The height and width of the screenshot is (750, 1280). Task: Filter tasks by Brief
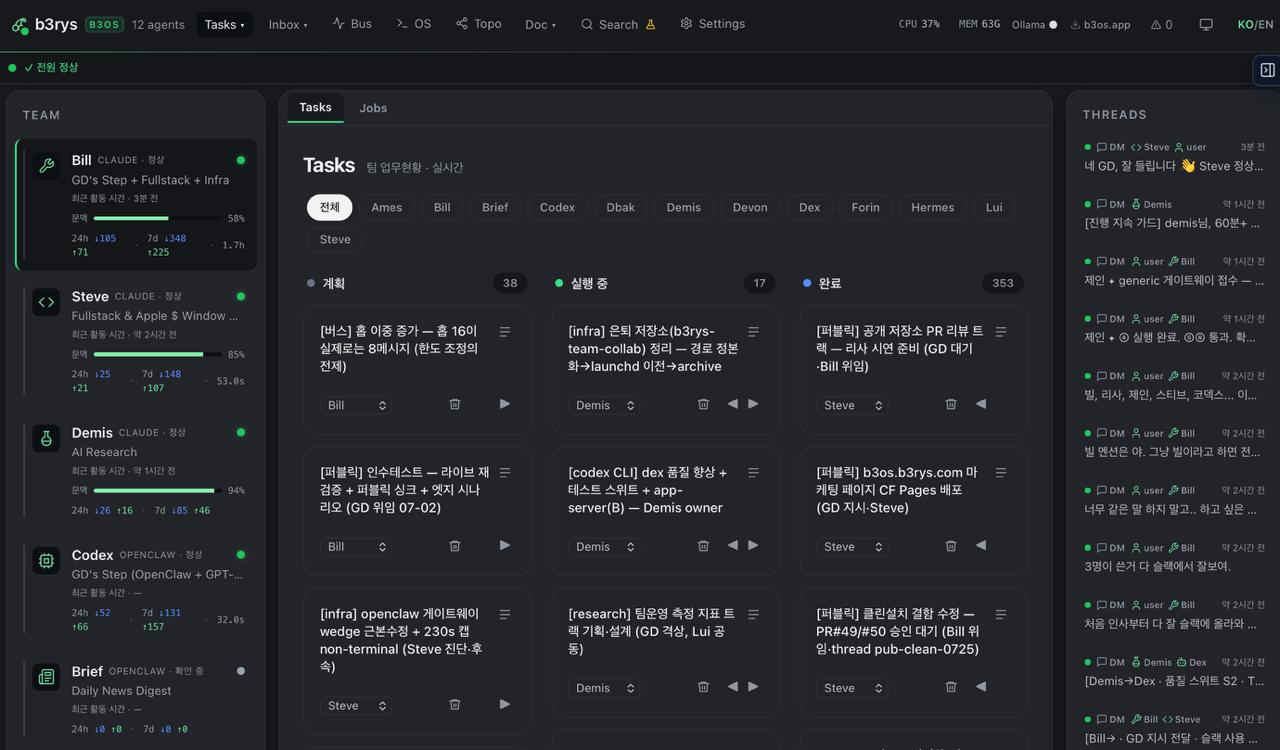(x=495, y=207)
